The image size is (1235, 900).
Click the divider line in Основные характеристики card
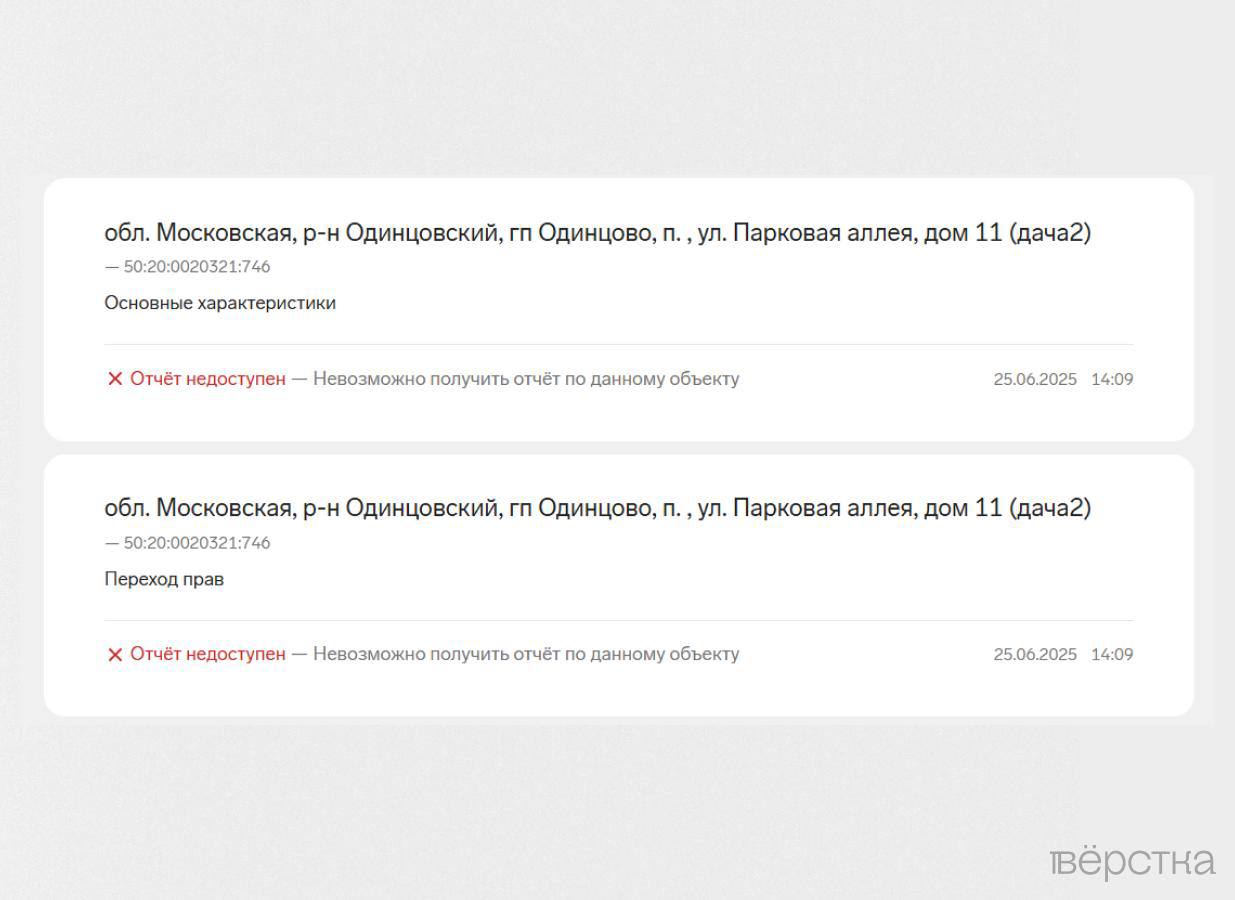[x=618, y=345]
